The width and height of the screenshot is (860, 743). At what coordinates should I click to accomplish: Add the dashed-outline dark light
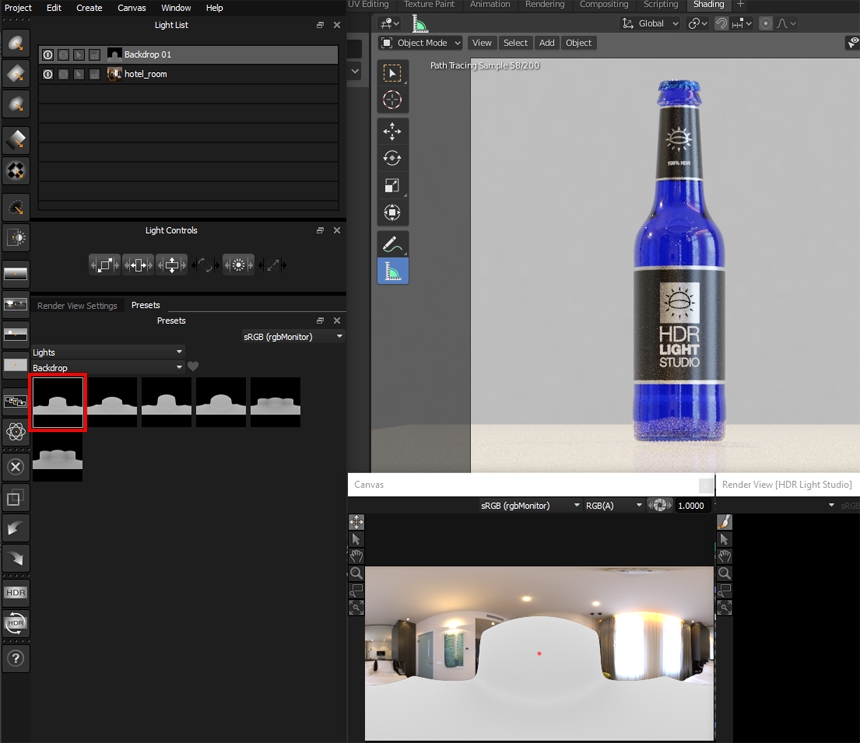(16, 207)
